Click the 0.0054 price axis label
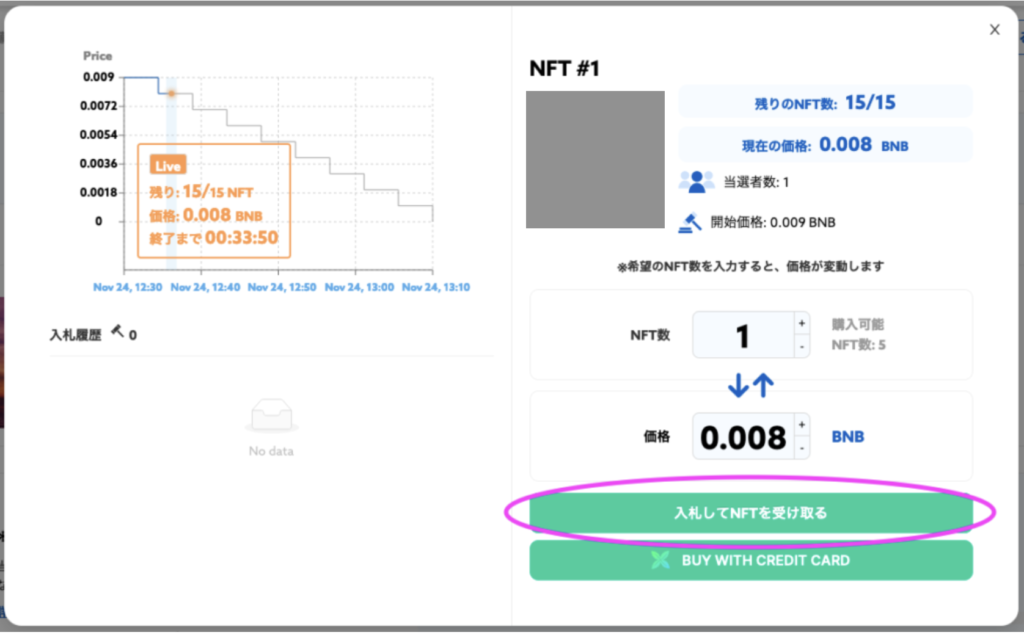1024x635 pixels. click(98, 135)
